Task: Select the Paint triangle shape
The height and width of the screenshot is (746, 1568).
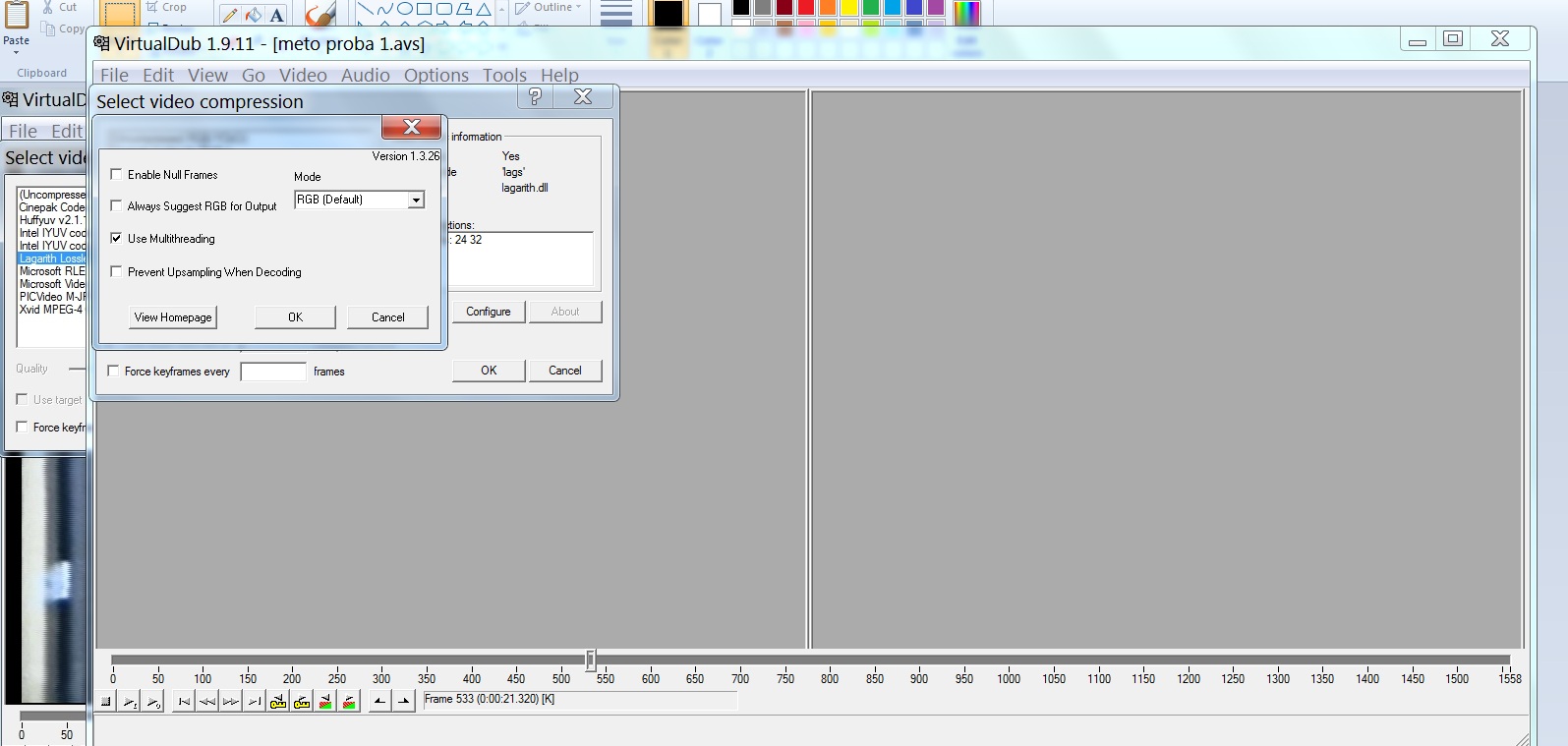Action: 483,9
